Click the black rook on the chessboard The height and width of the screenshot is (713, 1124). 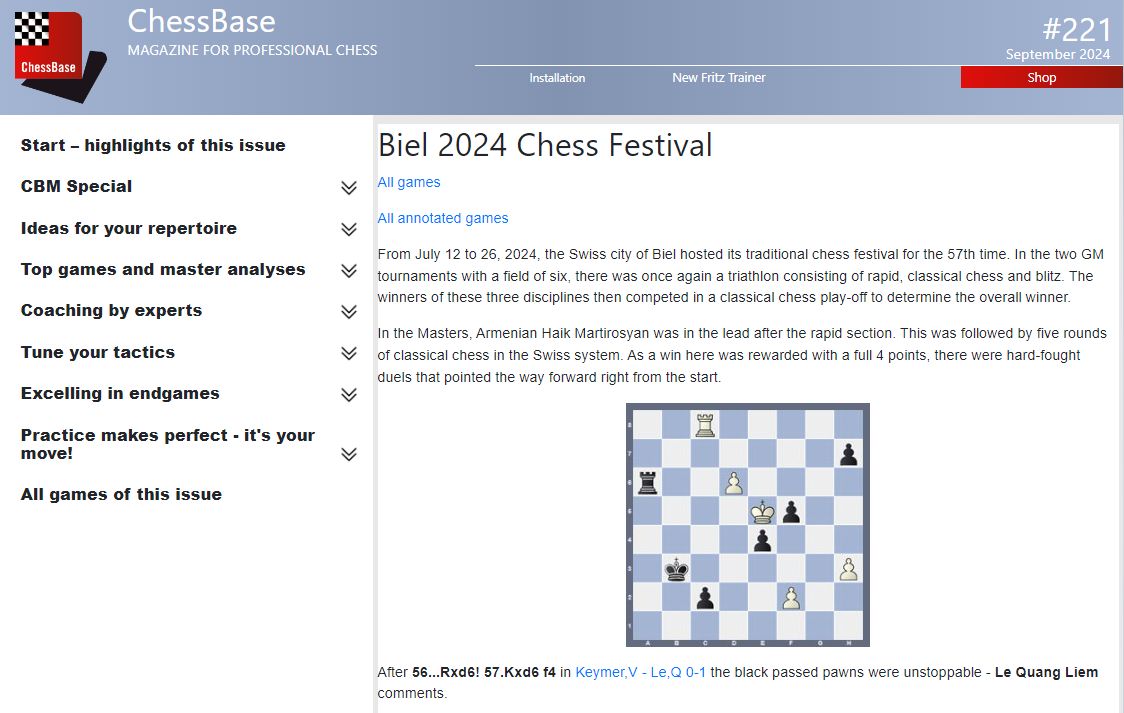[x=649, y=483]
